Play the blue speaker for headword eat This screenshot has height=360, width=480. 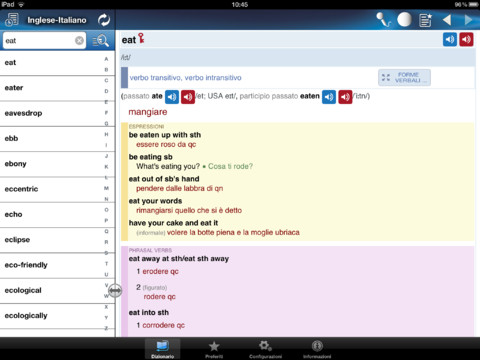(x=450, y=40)
